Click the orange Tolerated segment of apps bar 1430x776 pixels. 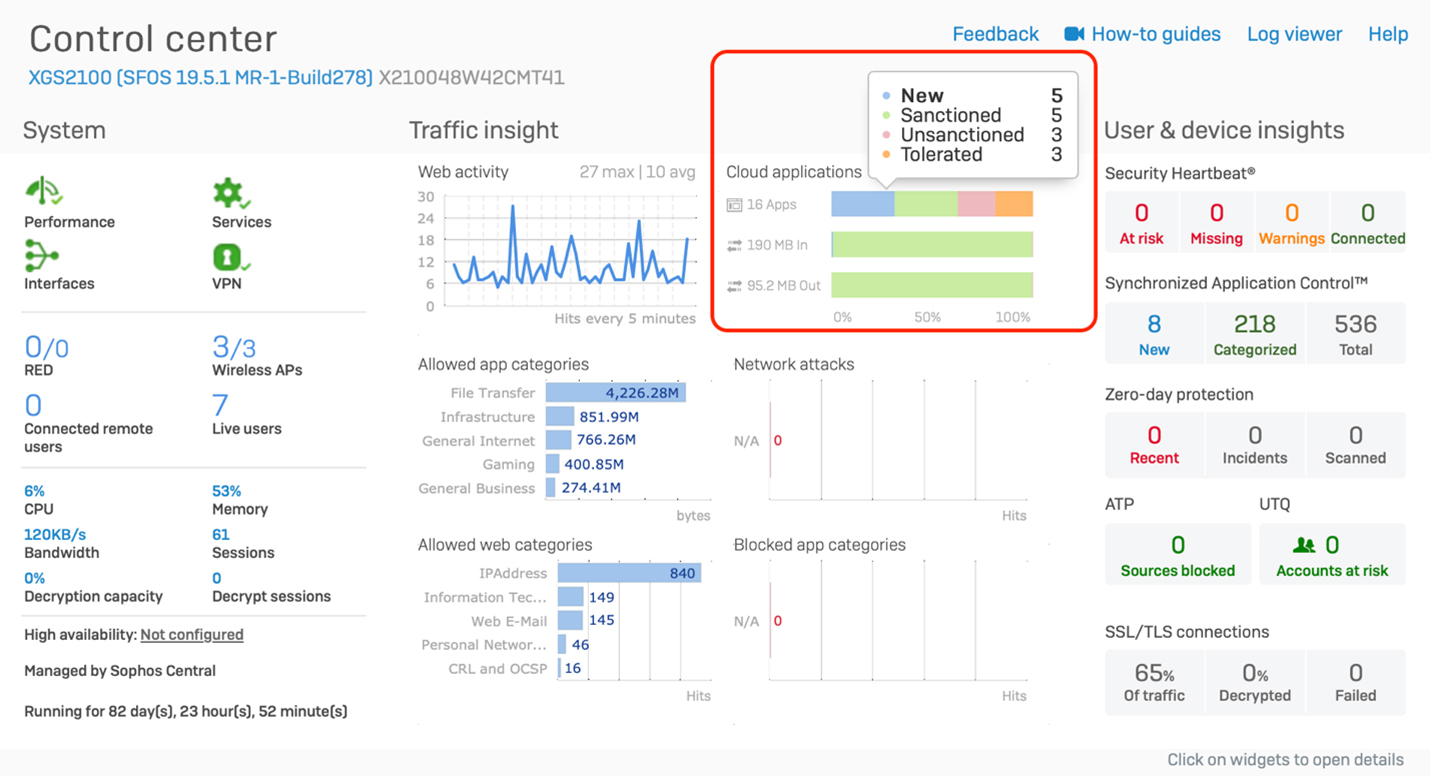click(1014, 204)
